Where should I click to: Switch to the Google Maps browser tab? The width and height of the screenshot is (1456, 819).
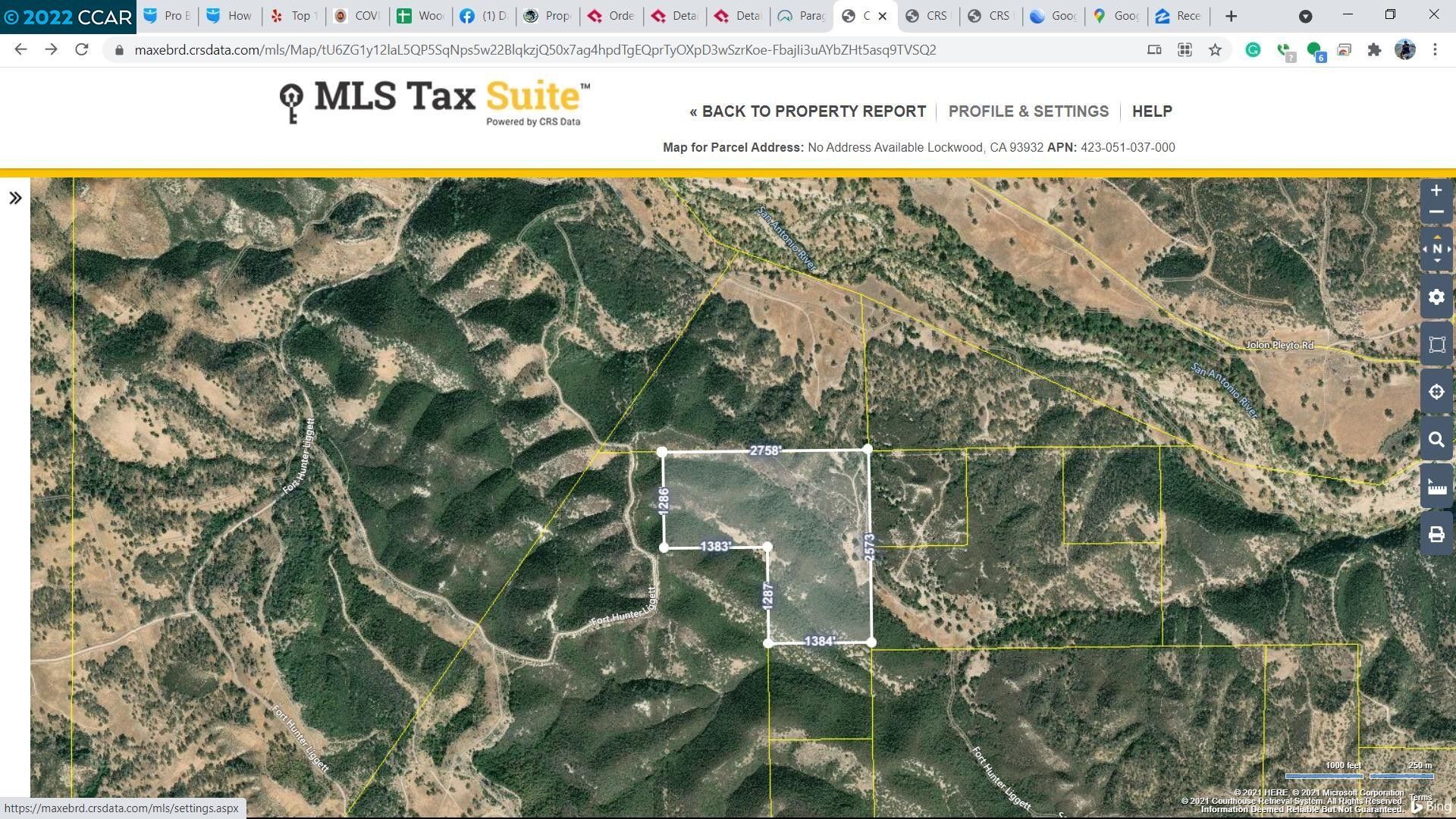[x=1115, y=15]
